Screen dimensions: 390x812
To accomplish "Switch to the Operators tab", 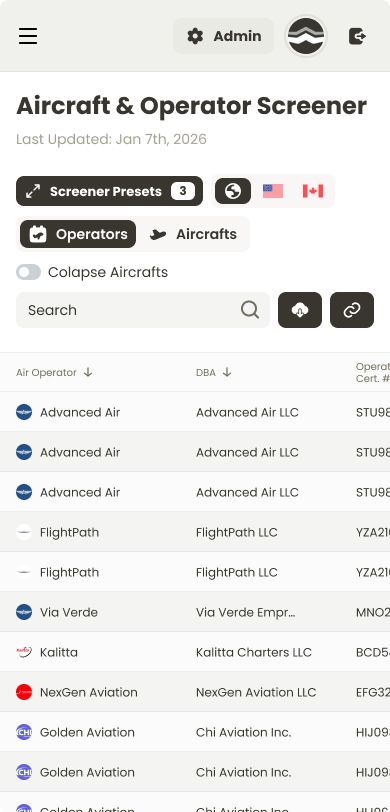I will 78,234.
